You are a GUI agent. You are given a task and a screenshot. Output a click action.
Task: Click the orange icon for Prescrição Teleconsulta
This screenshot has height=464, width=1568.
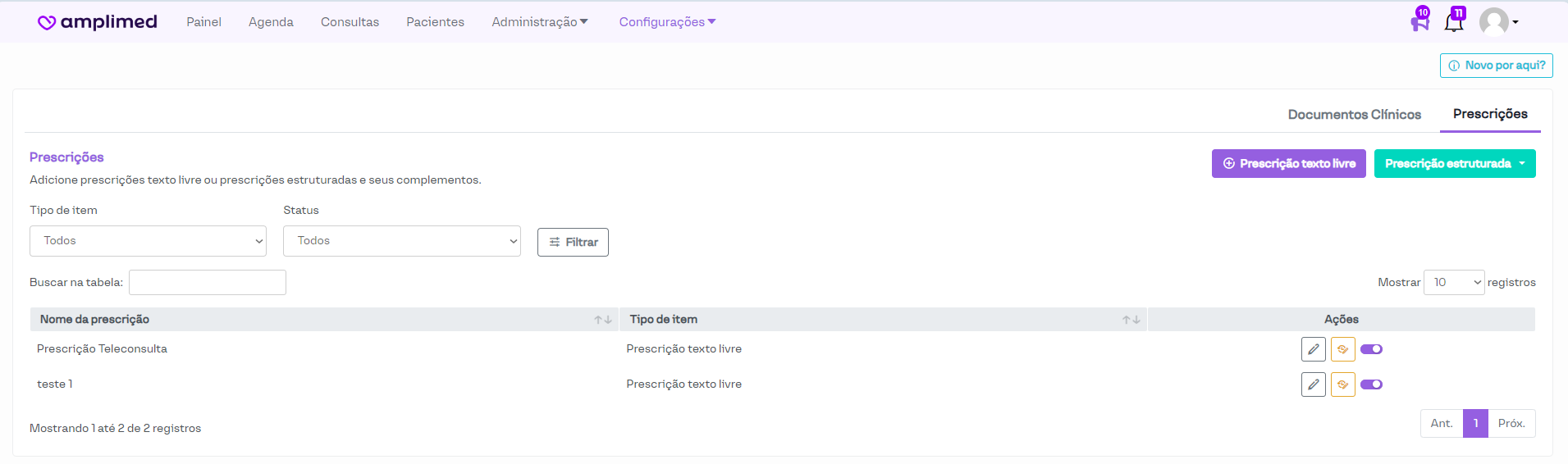click(1342, 349)
